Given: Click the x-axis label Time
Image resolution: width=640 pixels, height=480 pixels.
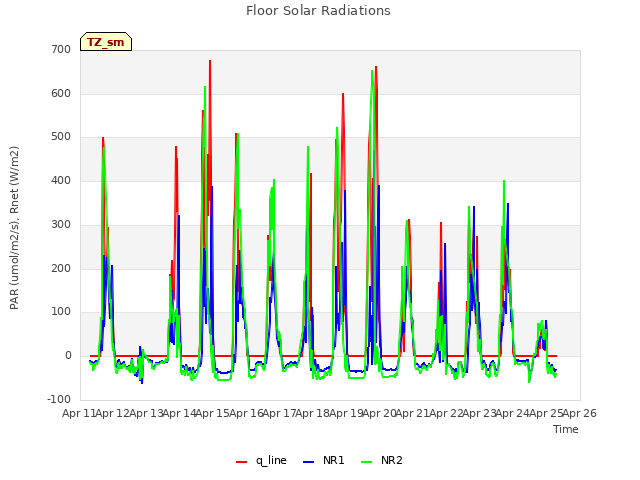Looking at the screenshot, I should point(566,429).
